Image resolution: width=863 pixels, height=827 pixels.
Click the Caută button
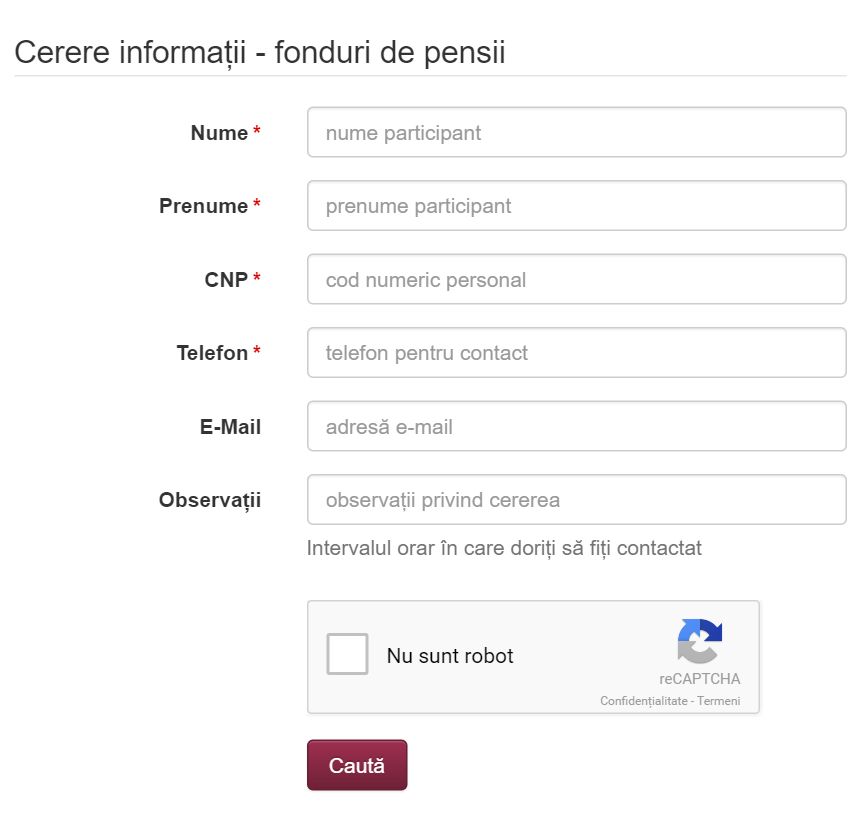(x=357, y=765)
